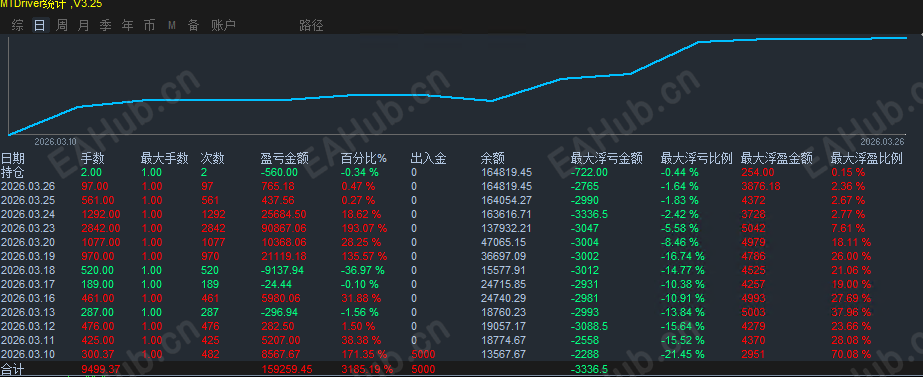Click percentage value 193.07 %
This screenshot has height=377, width=923.
364,228
